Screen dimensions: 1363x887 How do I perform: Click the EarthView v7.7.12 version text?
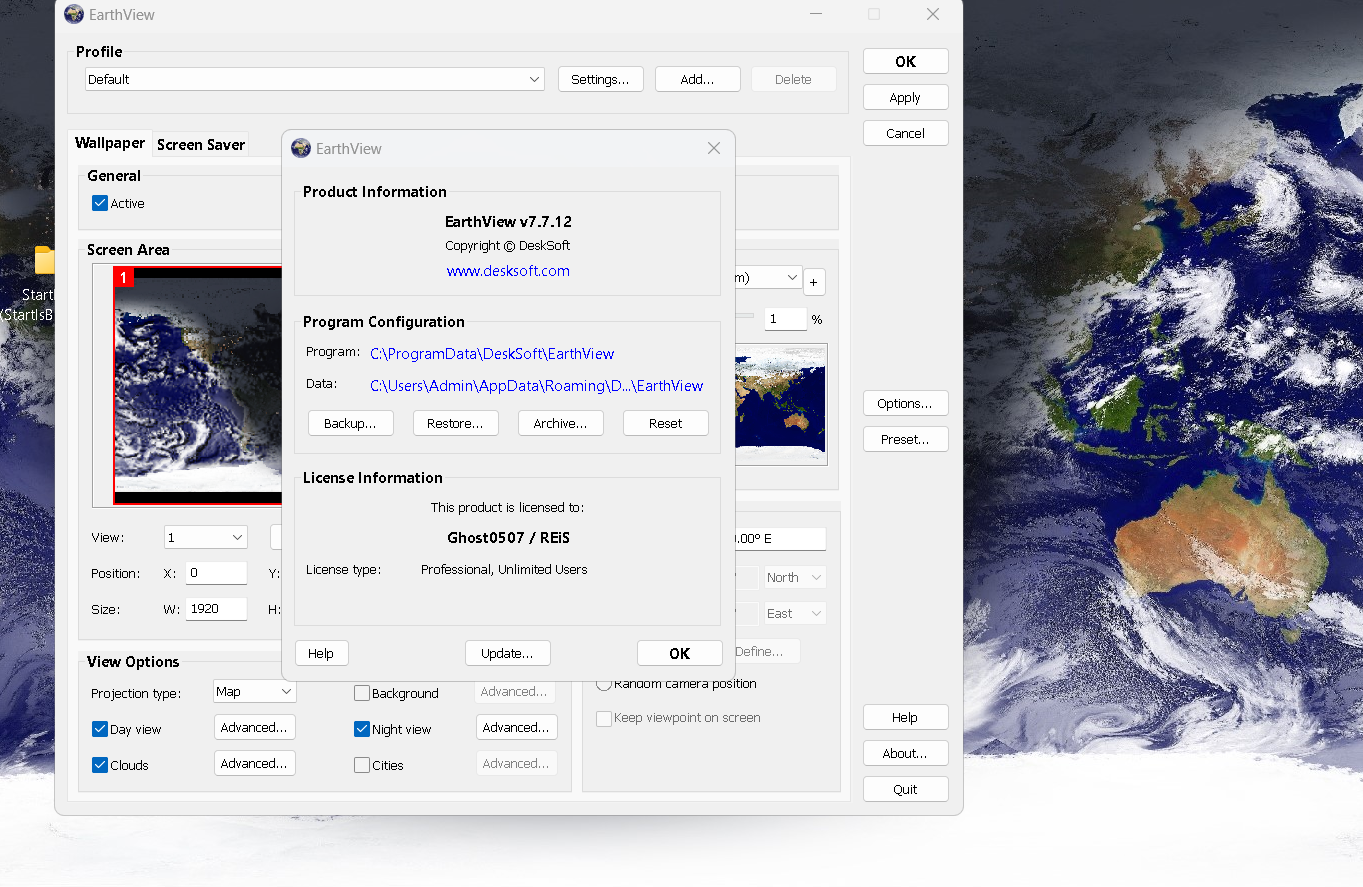508,221
